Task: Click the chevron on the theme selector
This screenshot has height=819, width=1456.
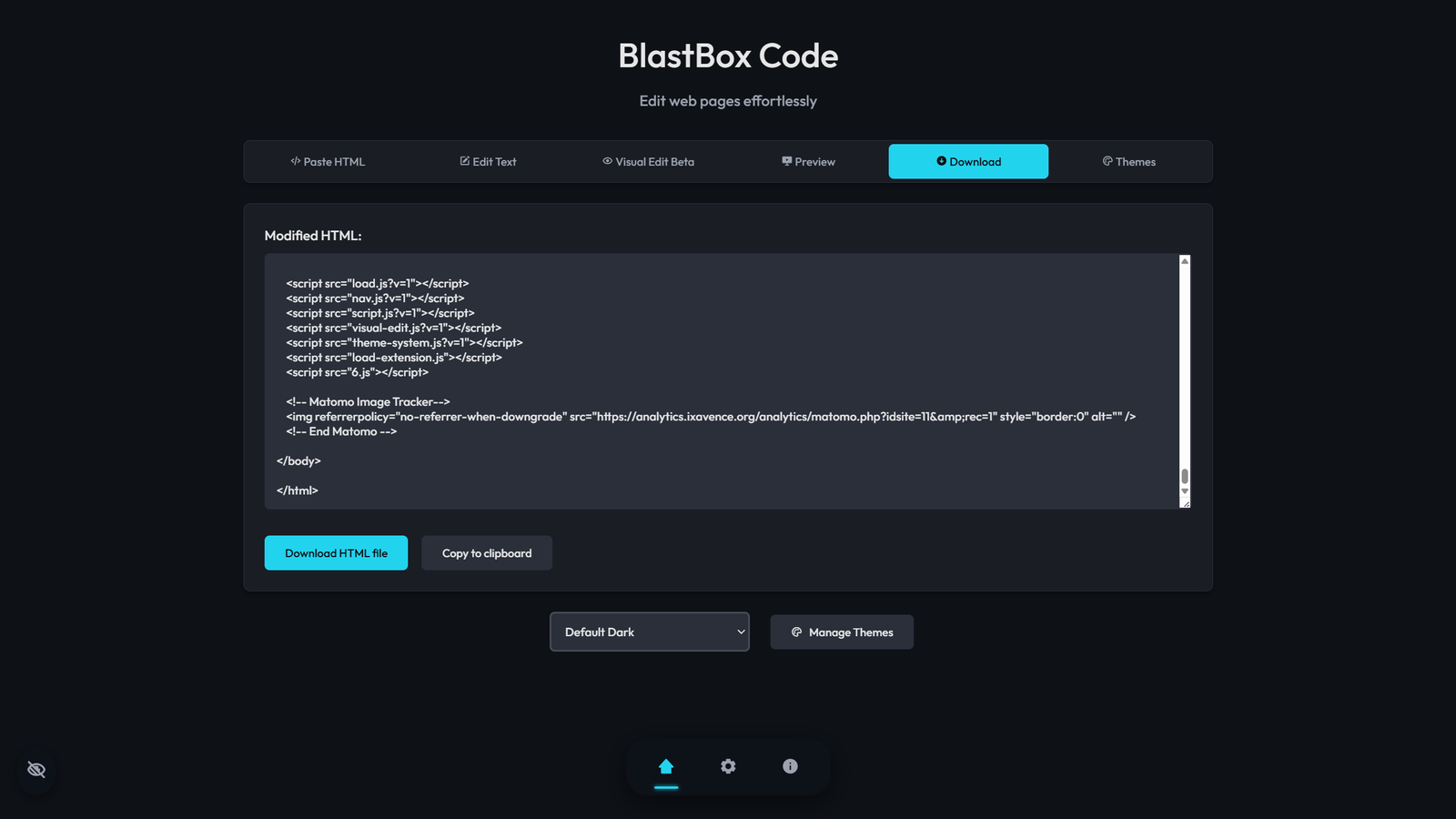Action: (741, 632)
